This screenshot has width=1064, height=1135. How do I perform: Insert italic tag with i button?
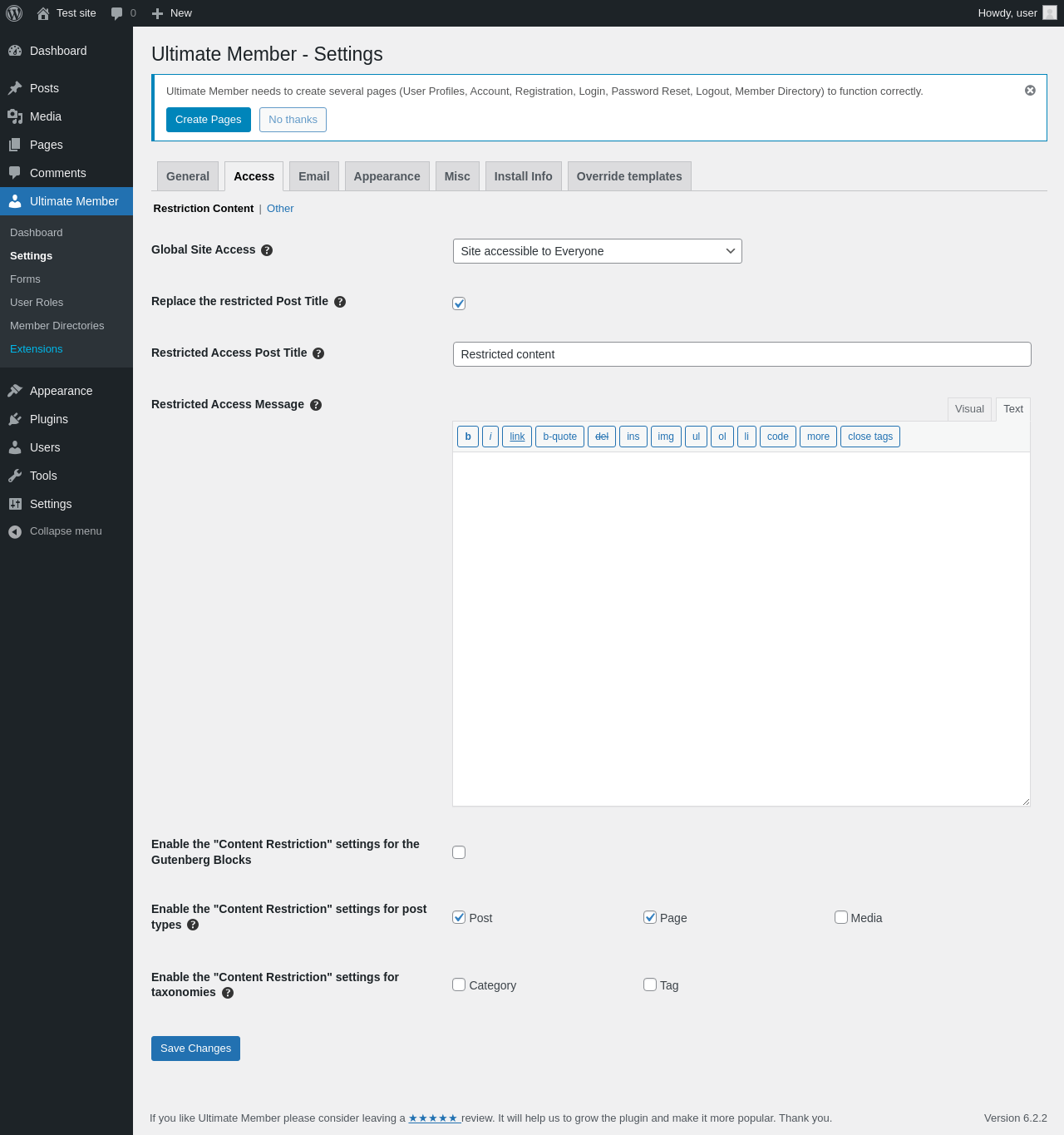click(490, 437)
